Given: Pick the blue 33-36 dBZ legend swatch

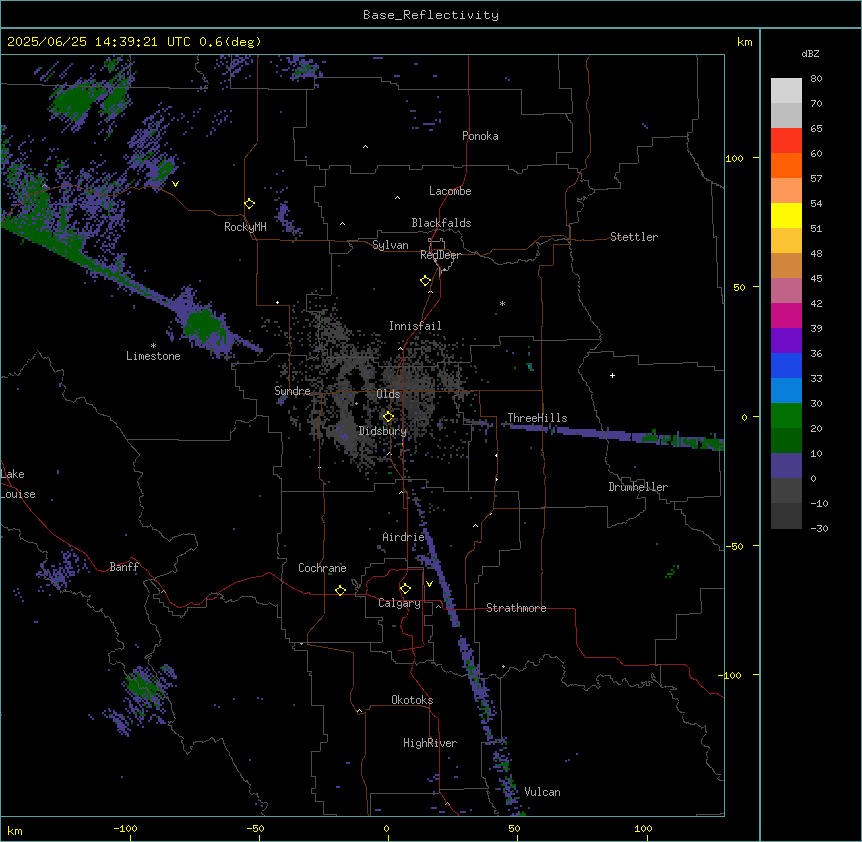Looking at the screenshot, I should [786, 365].
